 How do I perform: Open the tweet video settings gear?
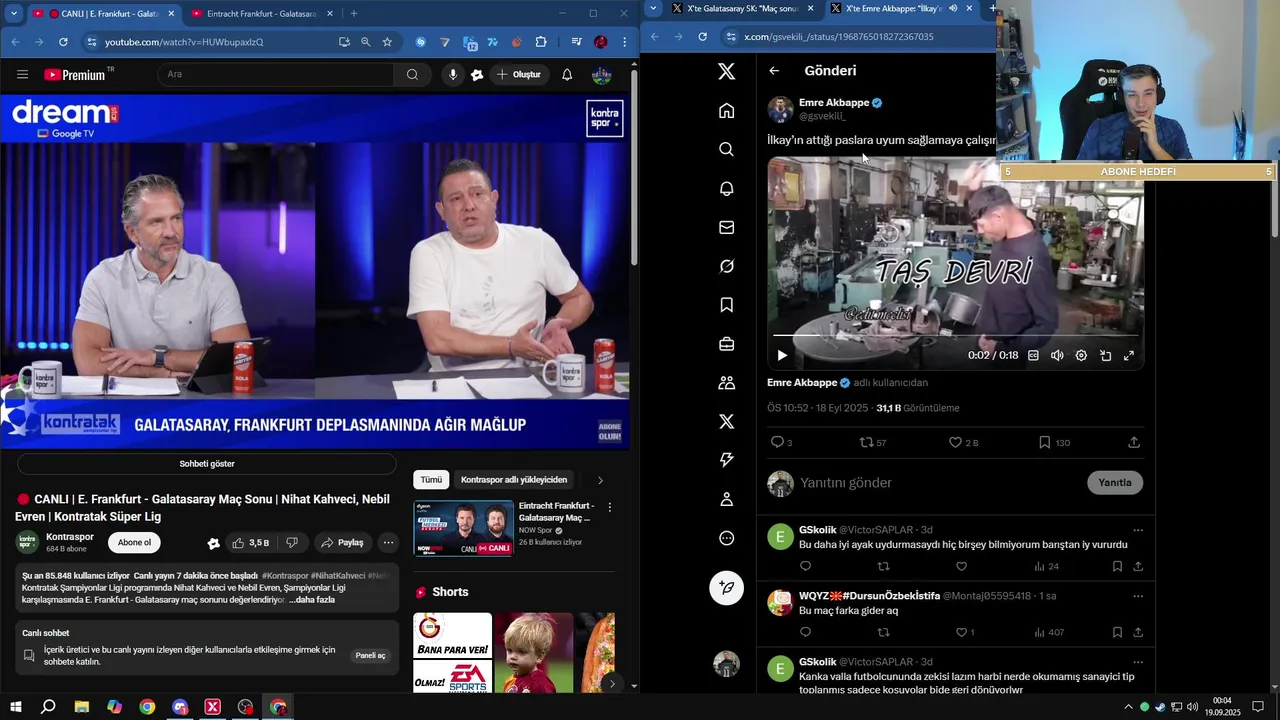pos(1081,355)
